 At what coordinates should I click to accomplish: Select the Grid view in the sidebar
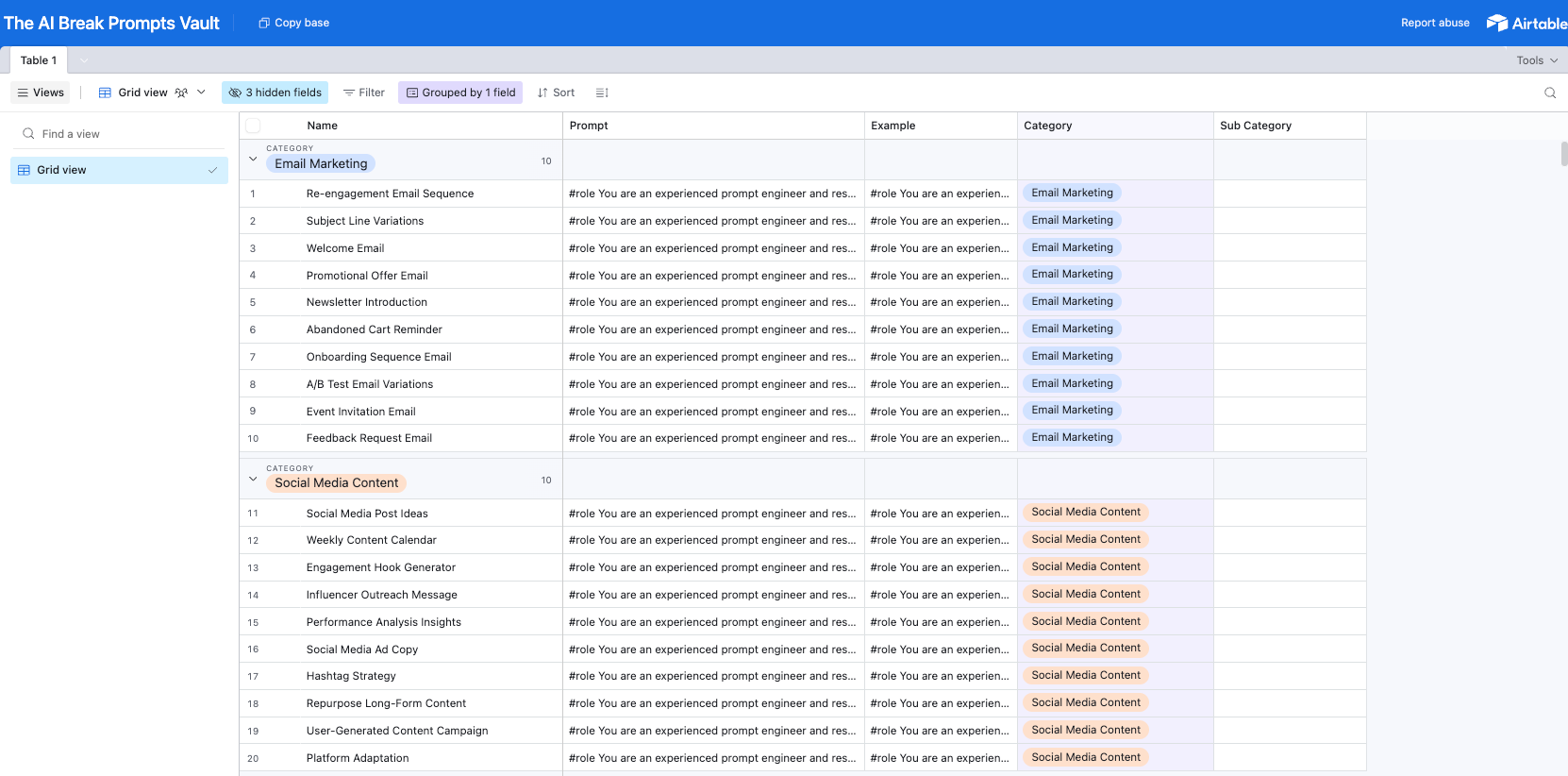119,170
